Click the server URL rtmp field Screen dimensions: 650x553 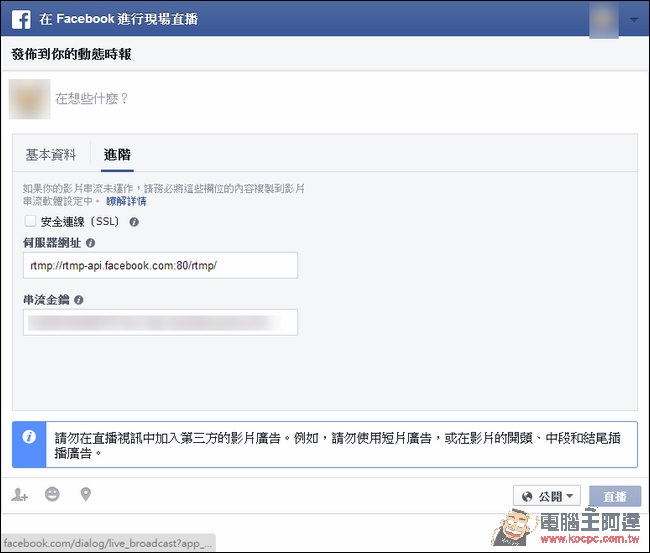coord(160,265)
